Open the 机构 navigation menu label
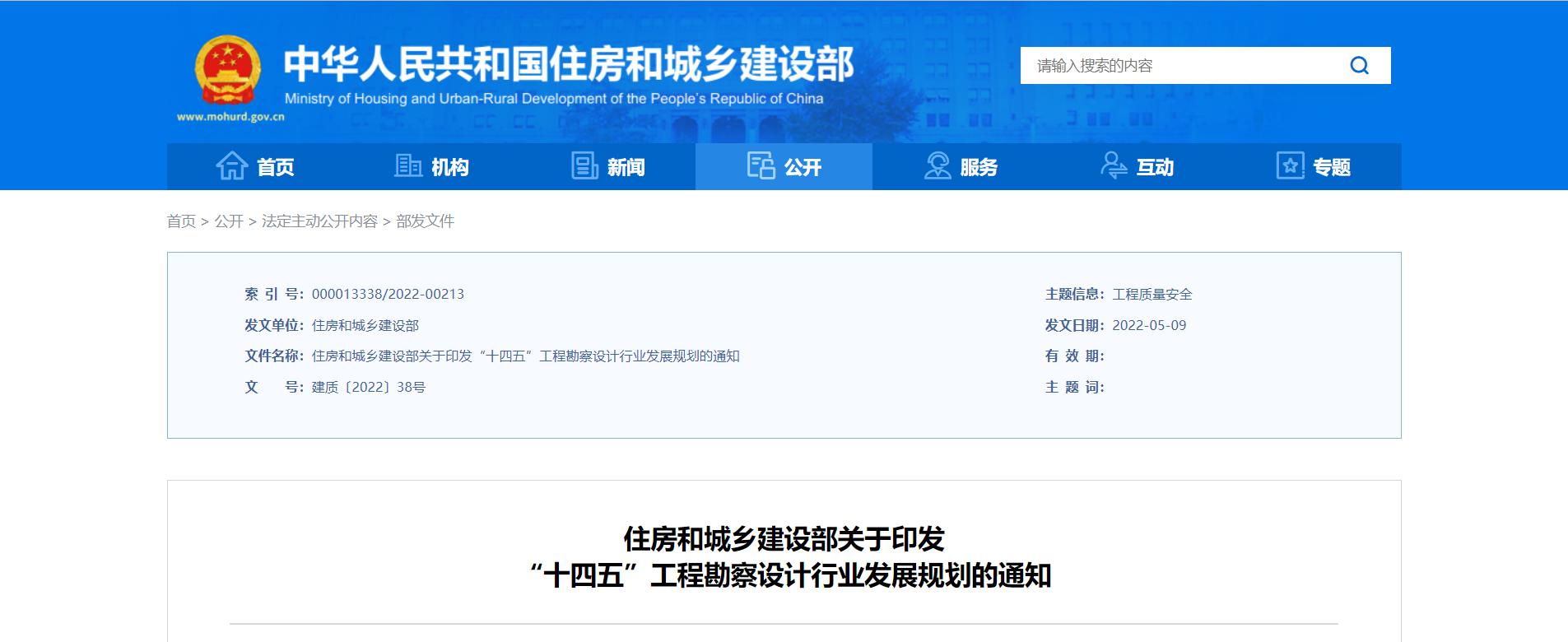This screenshot has height=642, width=1568. (450, 168)
